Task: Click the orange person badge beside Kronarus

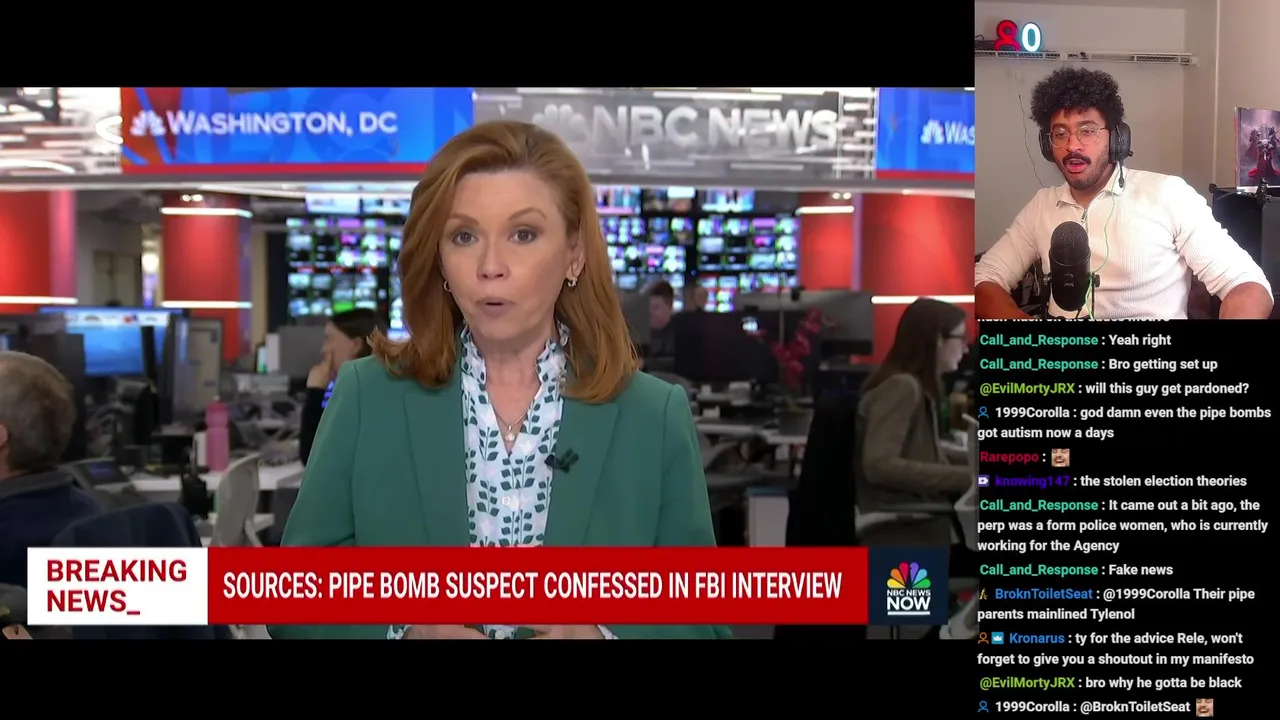Action: [x=984, y=638]
